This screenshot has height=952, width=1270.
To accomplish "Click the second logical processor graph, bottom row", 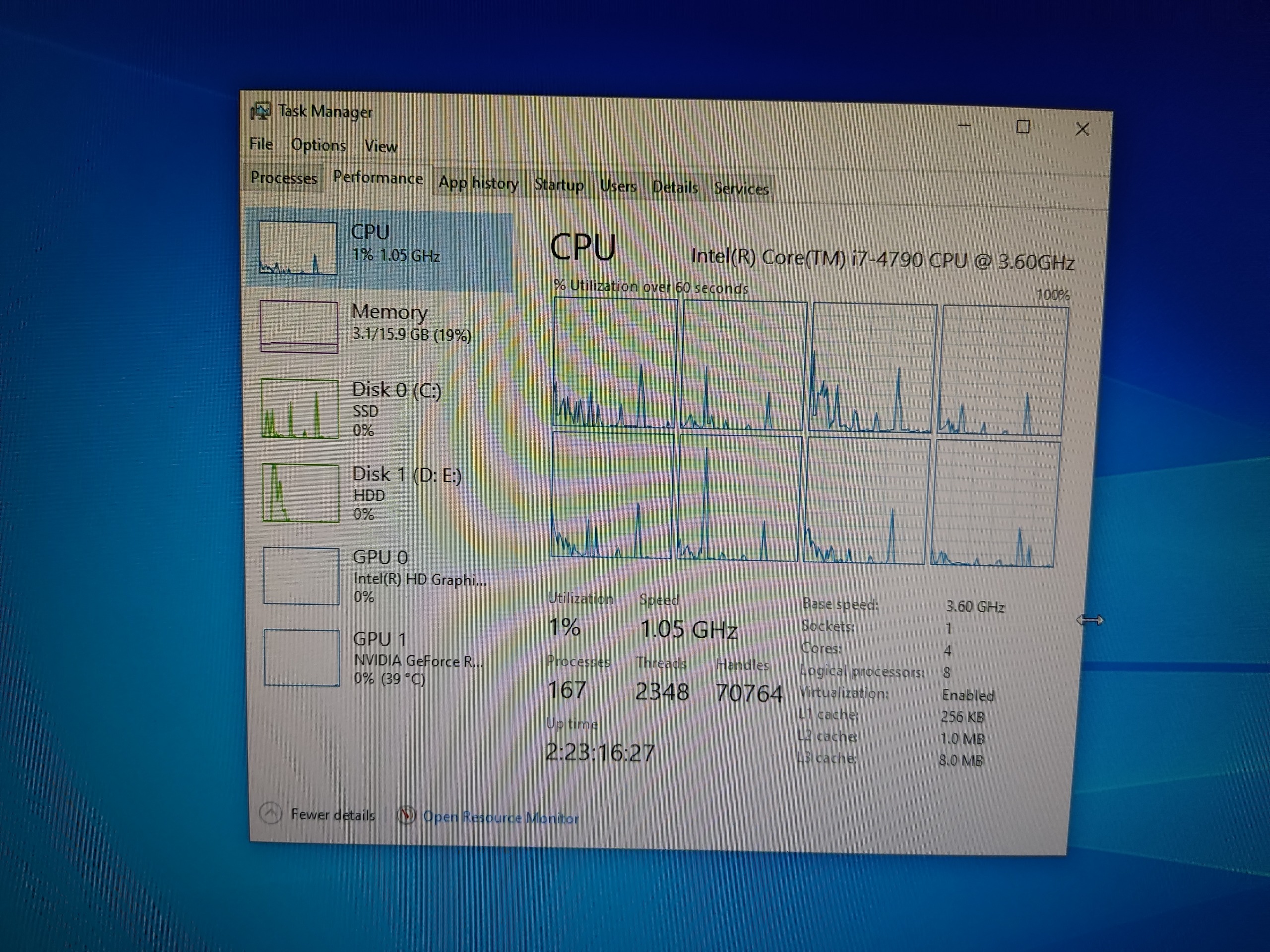I will (x=740, y=498).
